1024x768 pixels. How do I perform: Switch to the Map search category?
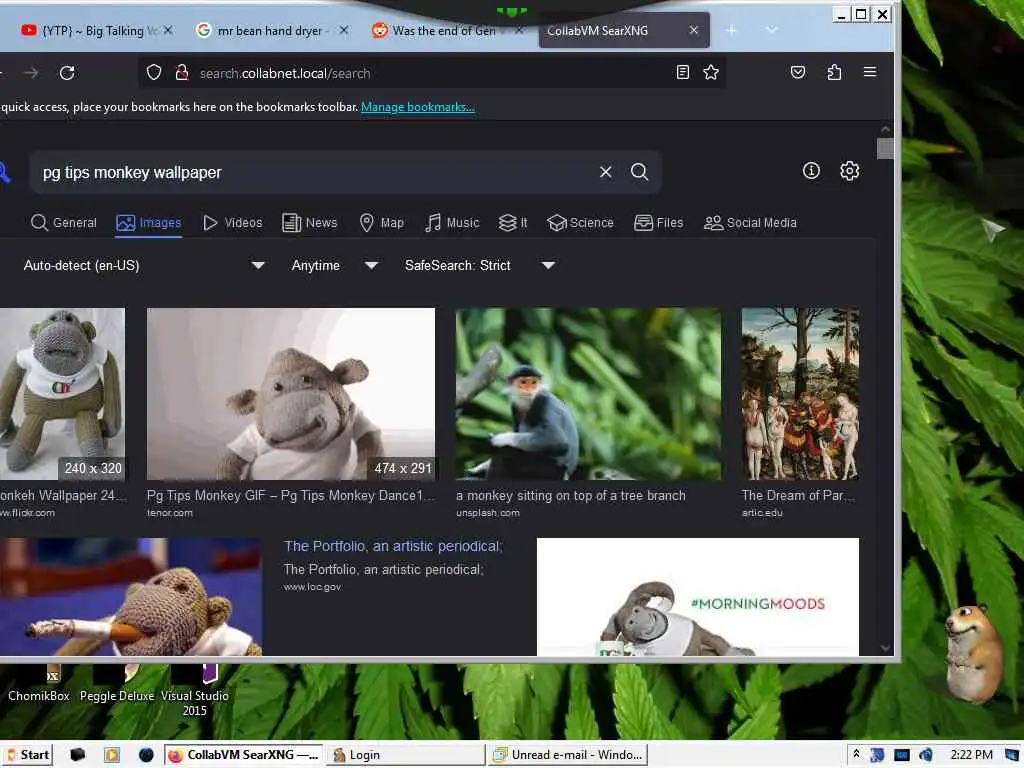(x=381, y=223)
